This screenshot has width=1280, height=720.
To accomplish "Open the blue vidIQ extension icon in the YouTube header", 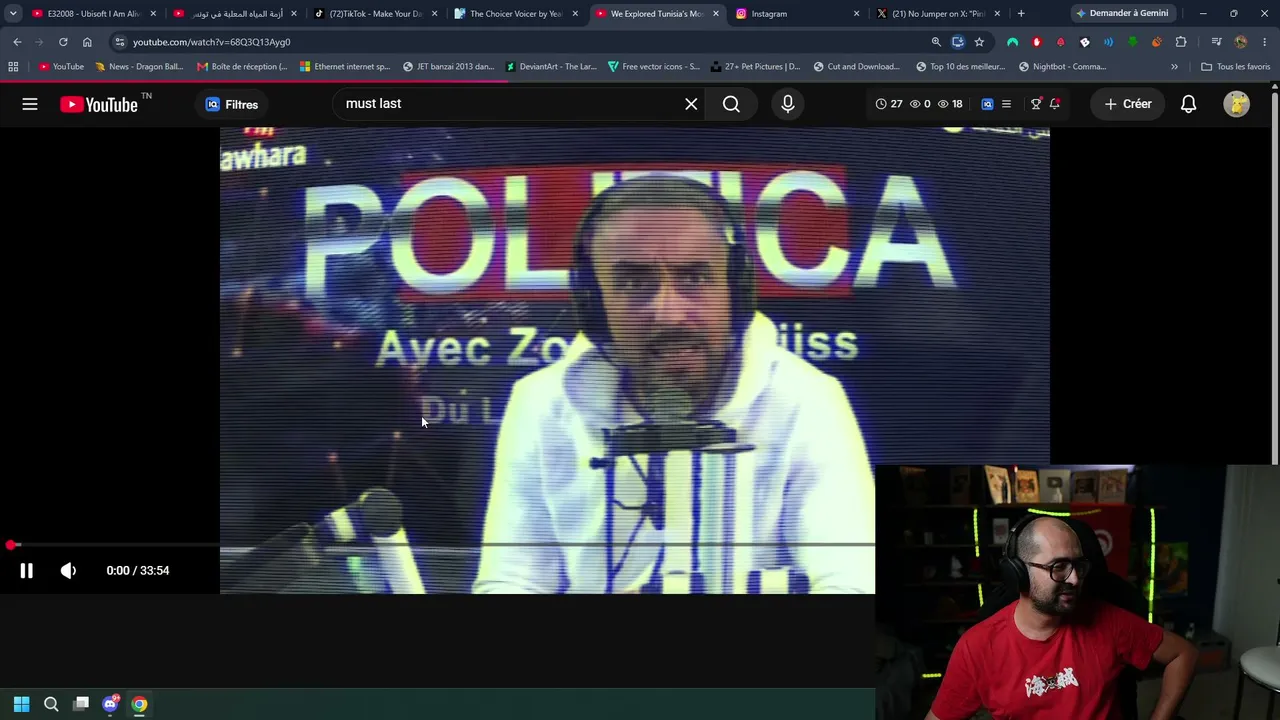I will (987, 104).
